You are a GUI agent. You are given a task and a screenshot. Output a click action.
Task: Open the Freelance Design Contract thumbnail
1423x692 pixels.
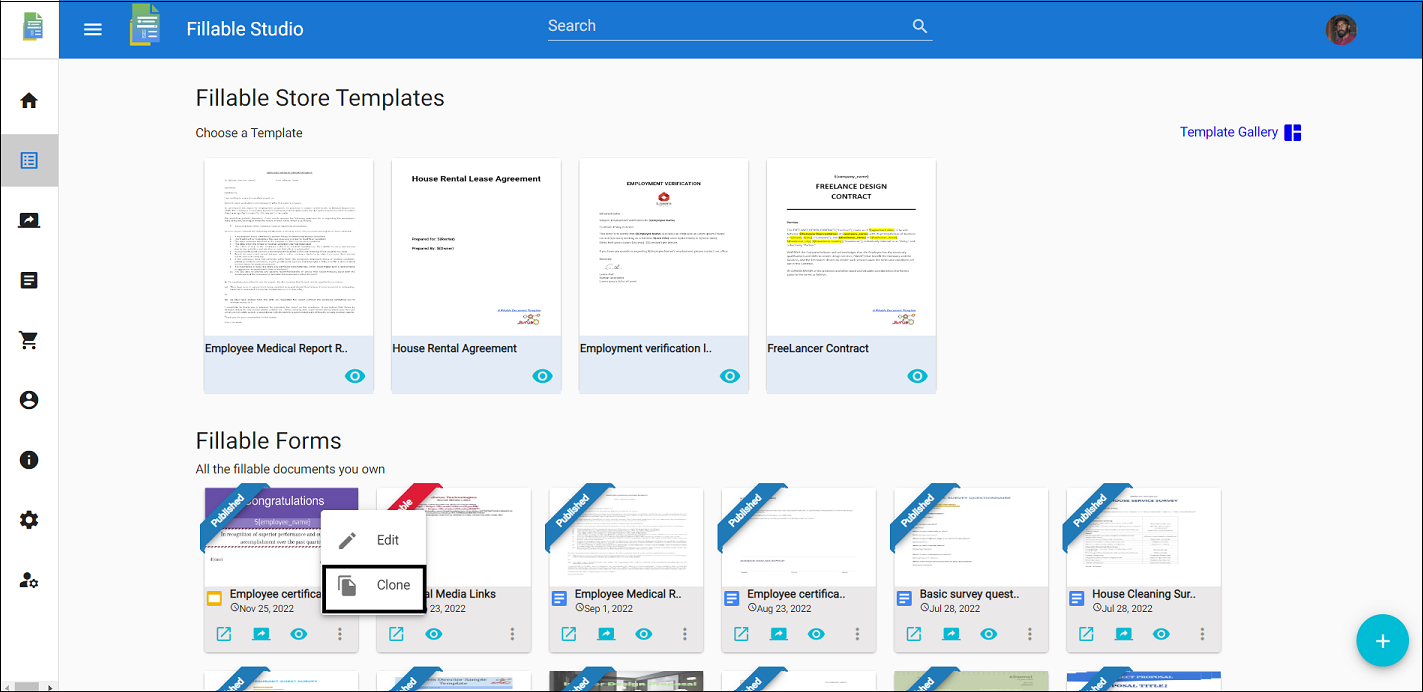tap(851, 247)
